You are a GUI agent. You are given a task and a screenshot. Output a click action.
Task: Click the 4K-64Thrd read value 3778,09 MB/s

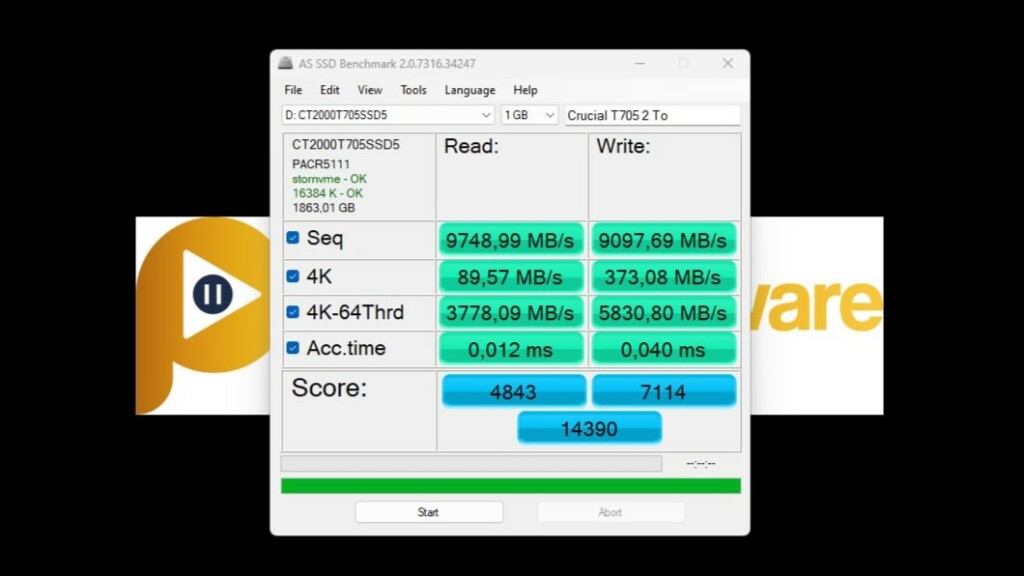[510, 313]
